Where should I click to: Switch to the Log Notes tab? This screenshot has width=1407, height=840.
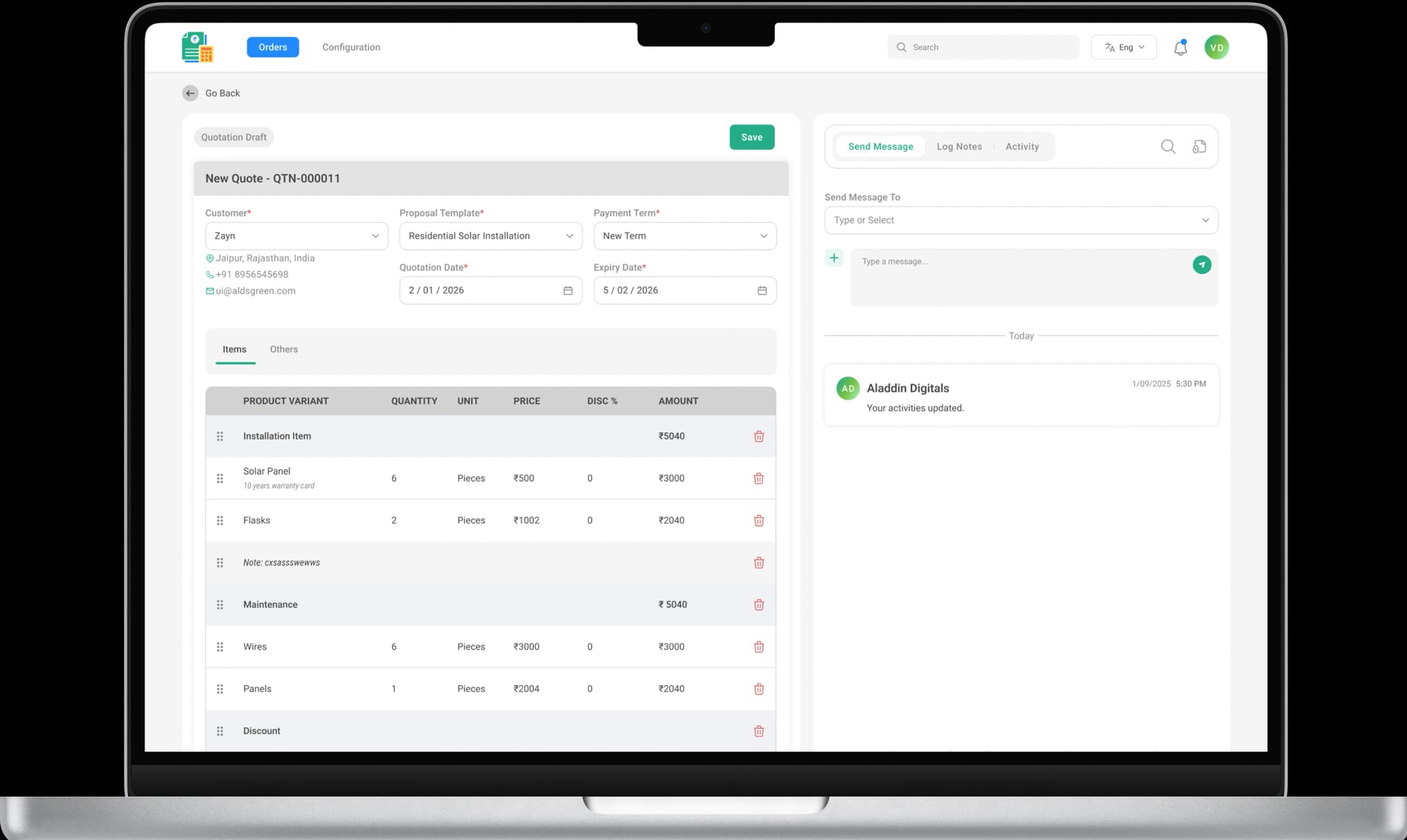959,146
